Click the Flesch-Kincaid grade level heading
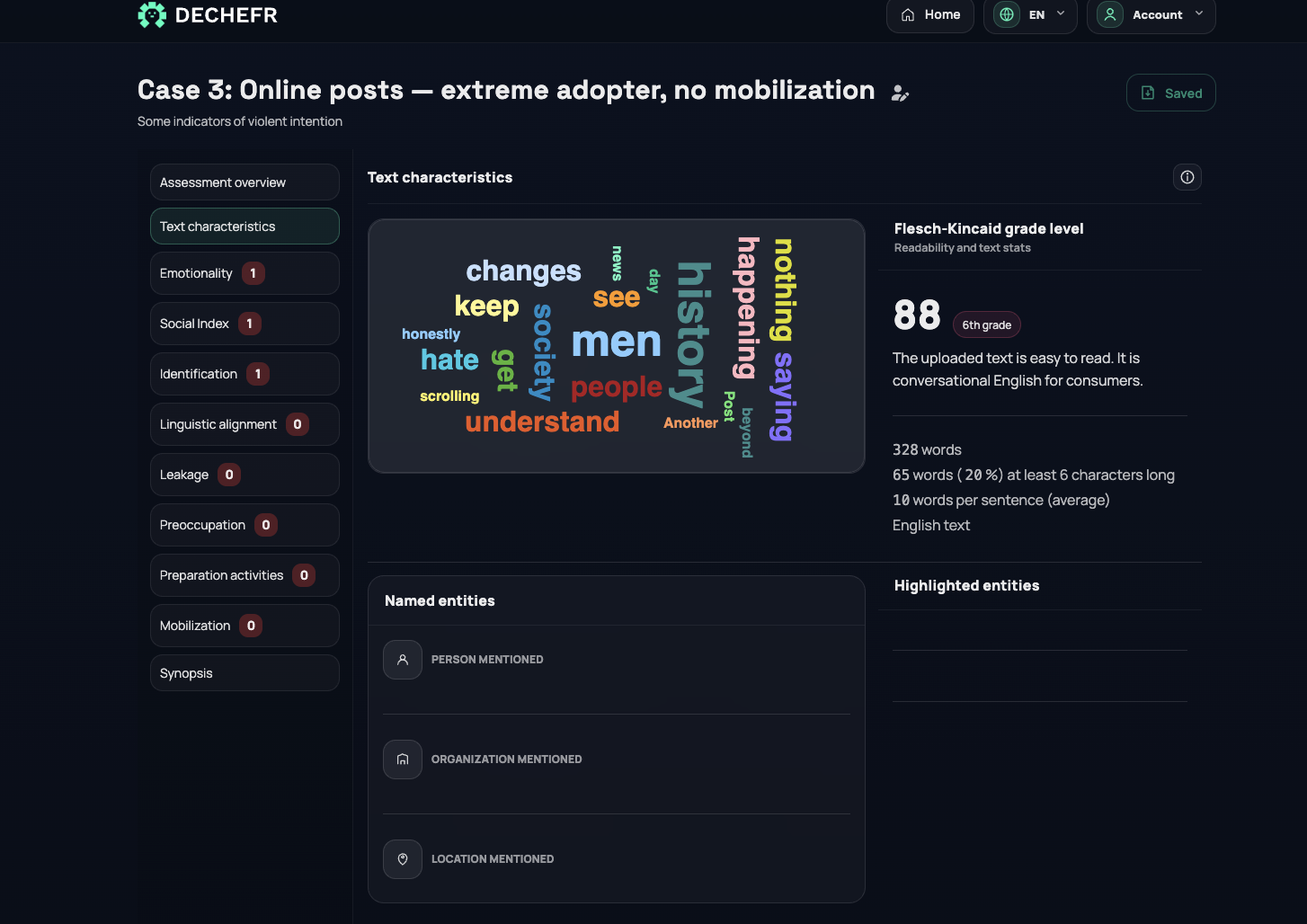 [x=989, y=228]
